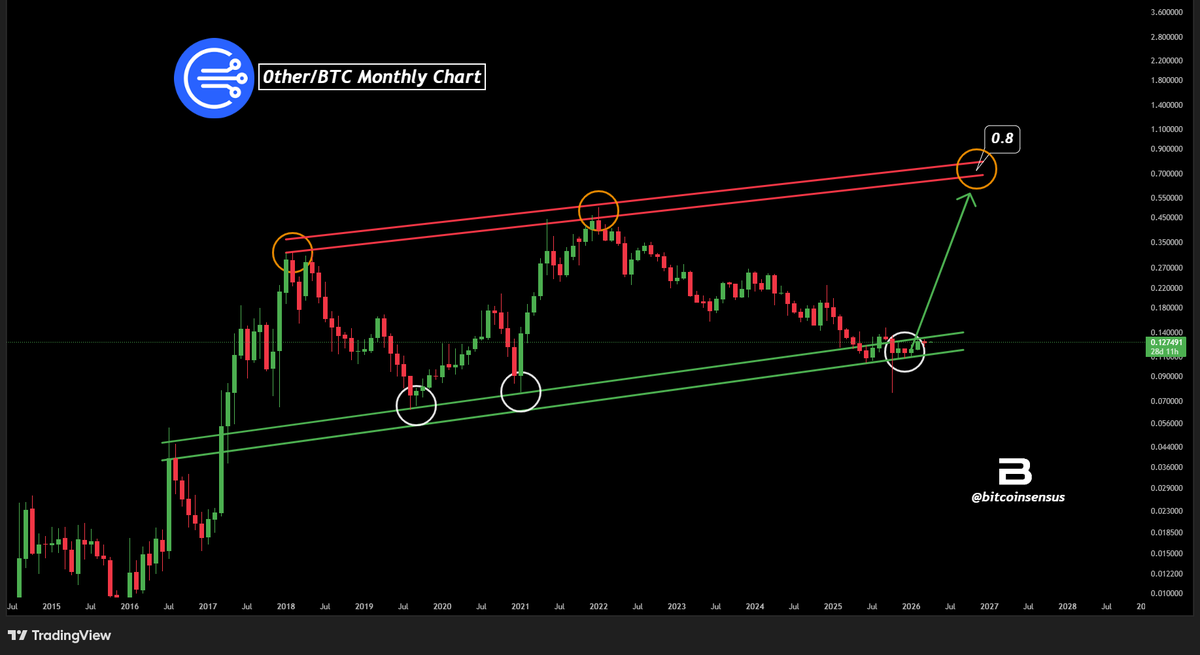Click the 1.400000 price axis label
This screenshot has height=655, width=1200.
point(1169,106)
